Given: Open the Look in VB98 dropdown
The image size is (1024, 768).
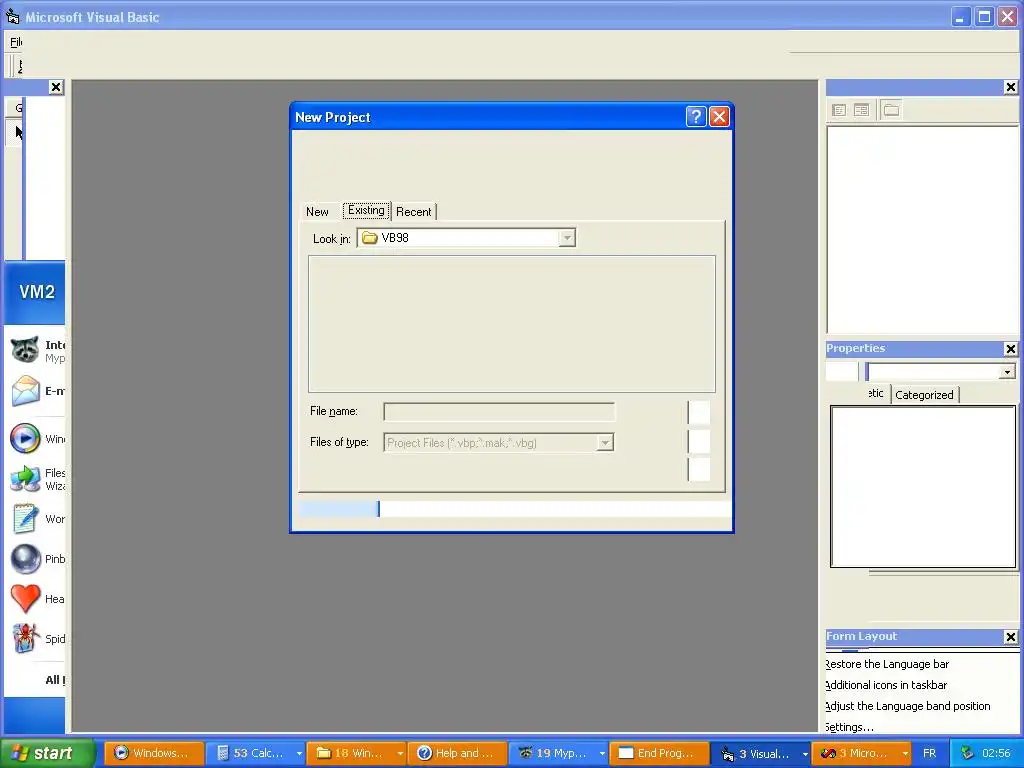Looking at the screenshot, I should pos(567,238).
